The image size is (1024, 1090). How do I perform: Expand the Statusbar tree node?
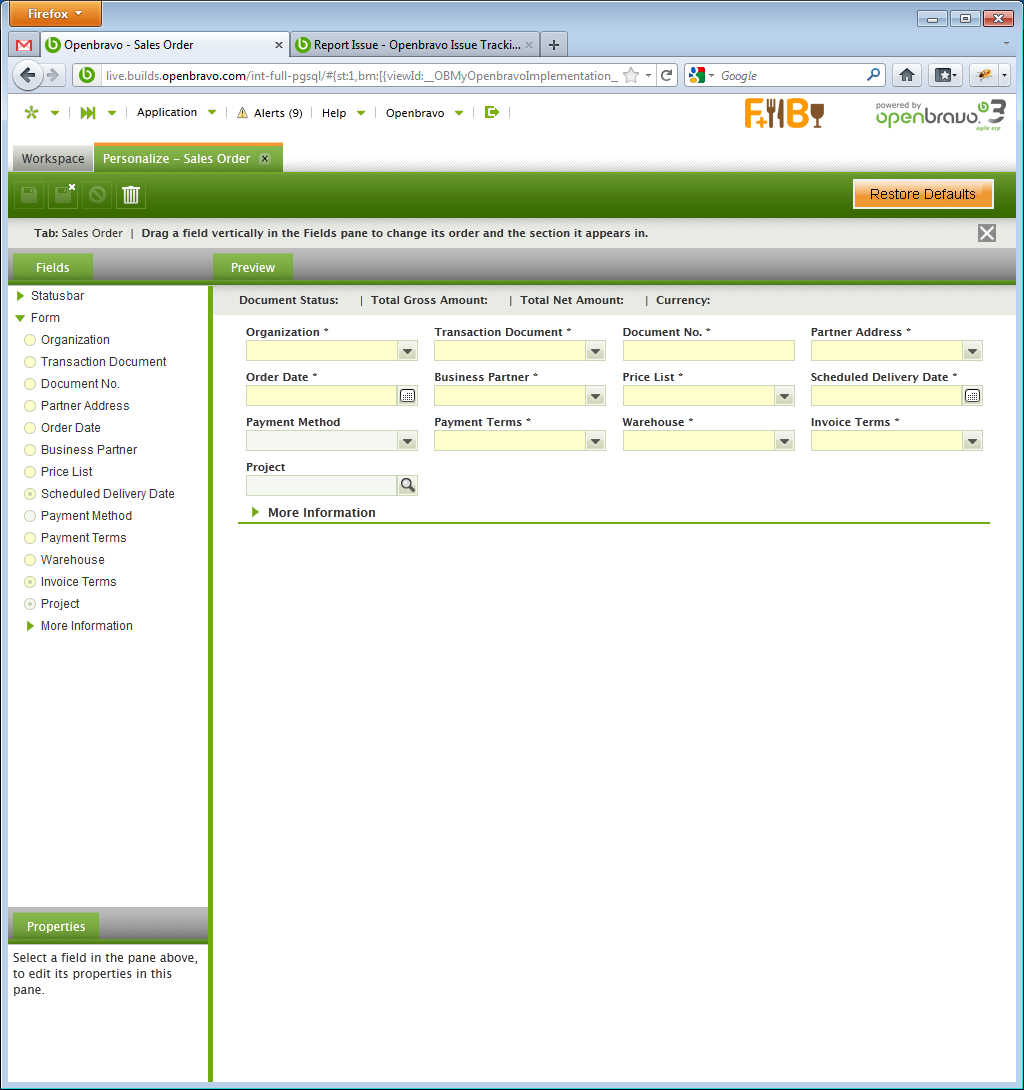[x=21, y=296]
